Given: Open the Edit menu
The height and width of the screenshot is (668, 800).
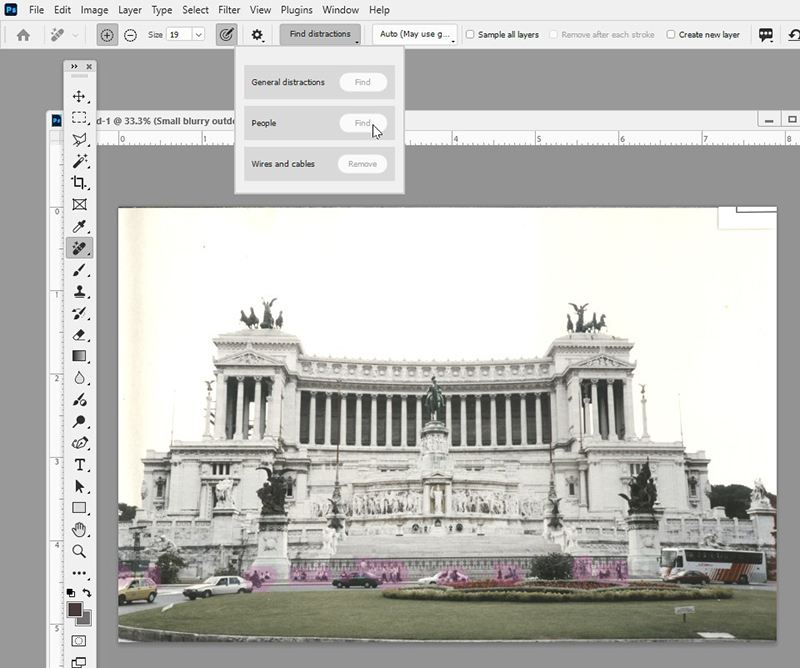Looking at the screenshot, I should point(62,10).
